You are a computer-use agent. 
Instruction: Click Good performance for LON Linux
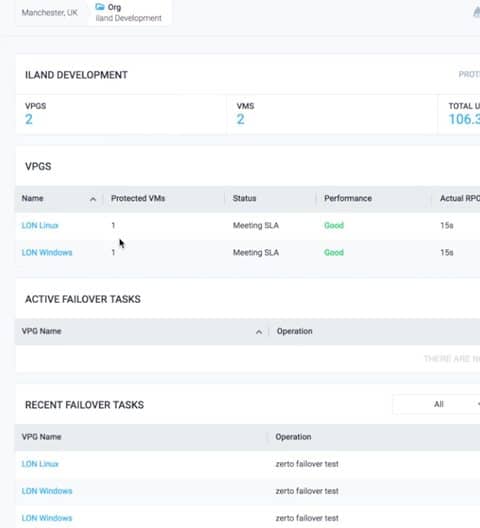334,225
